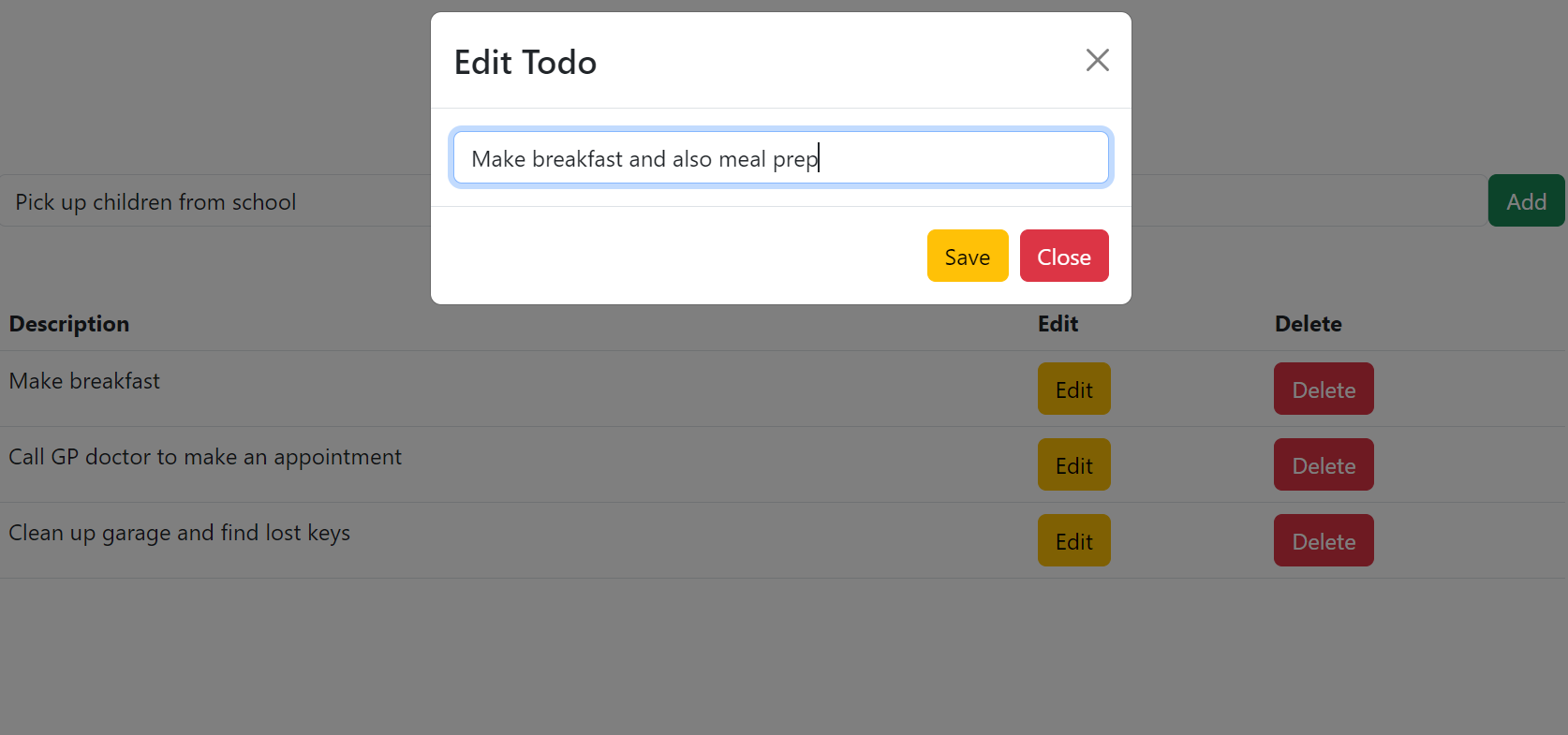Click the Save button in the modal
The width and height of the screenshot is (1568, 735).
[x=967, y=256]
